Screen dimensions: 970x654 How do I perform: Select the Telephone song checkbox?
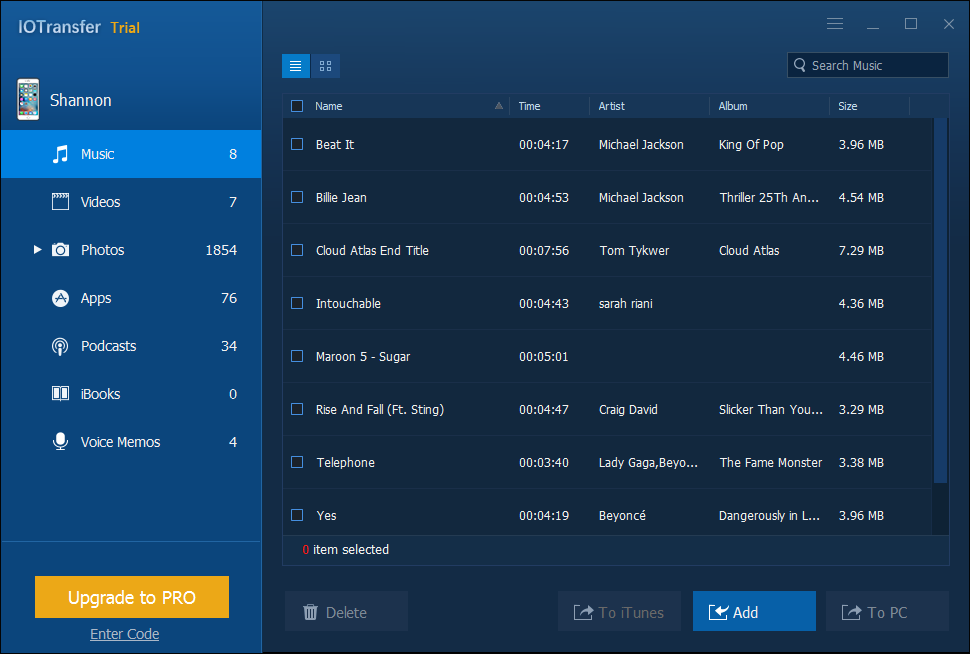[x=297, y=462]
